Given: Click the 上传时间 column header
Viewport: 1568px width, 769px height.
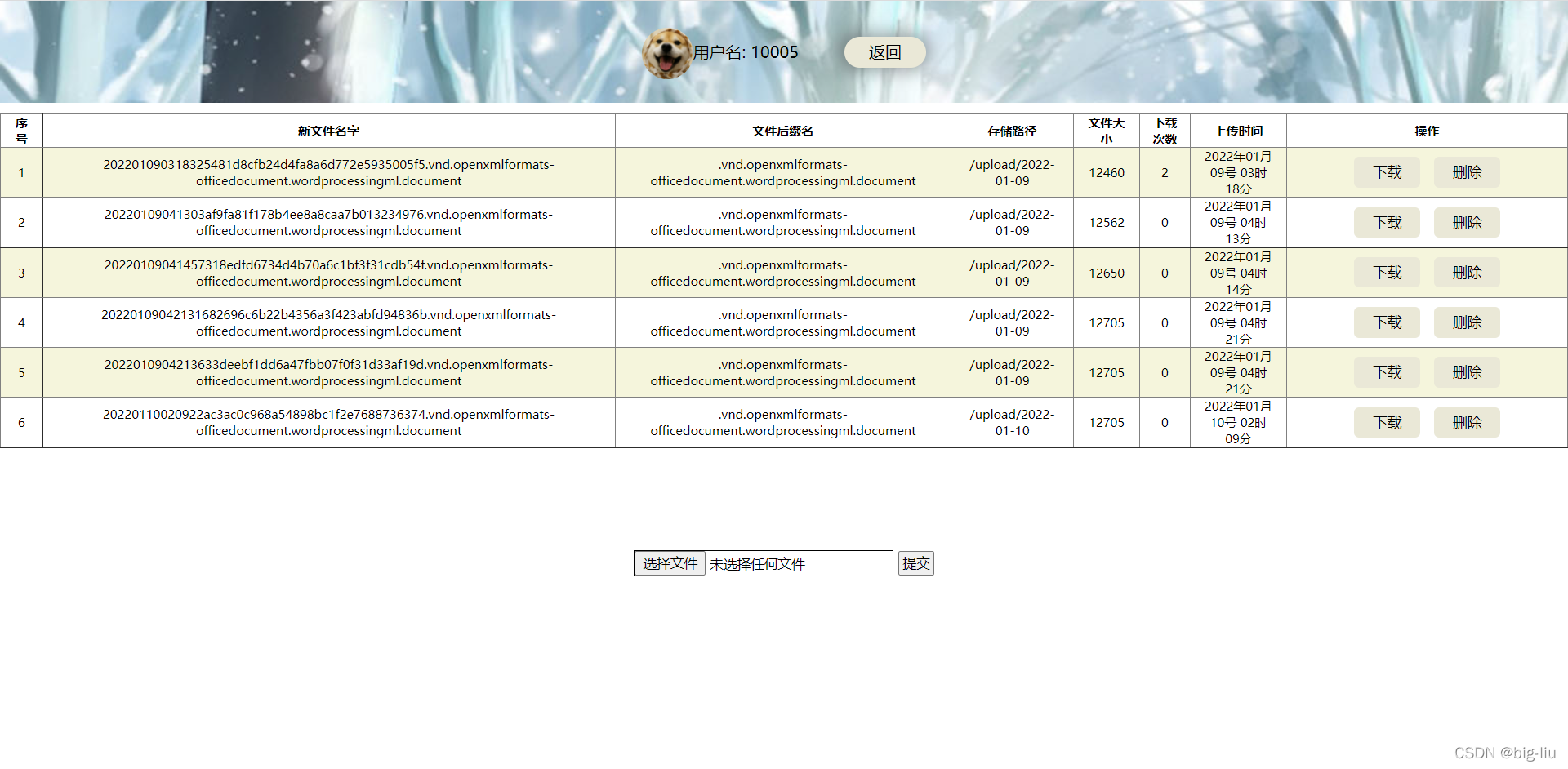Looking at the screenshot, I should tap(1238, 131).
